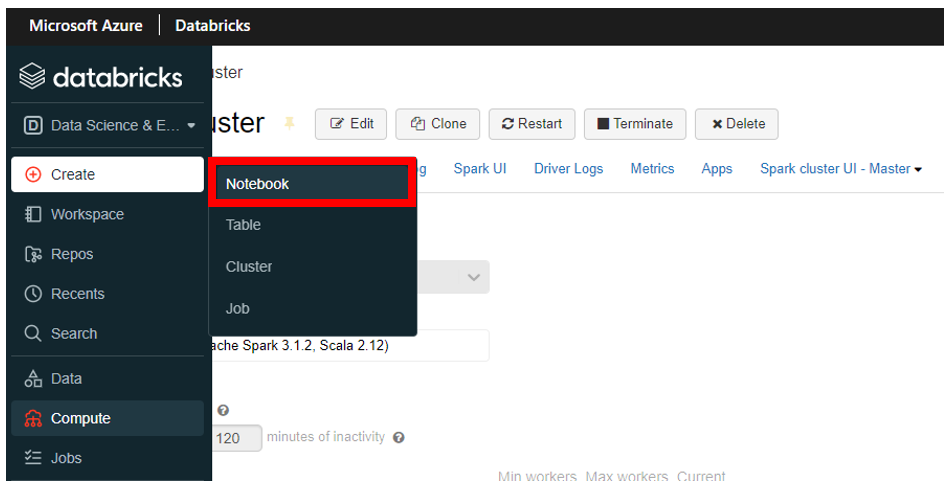Click the minutes of inactivity label
The height and width of the screenshot is (486, 950).
tap(326, 437)
